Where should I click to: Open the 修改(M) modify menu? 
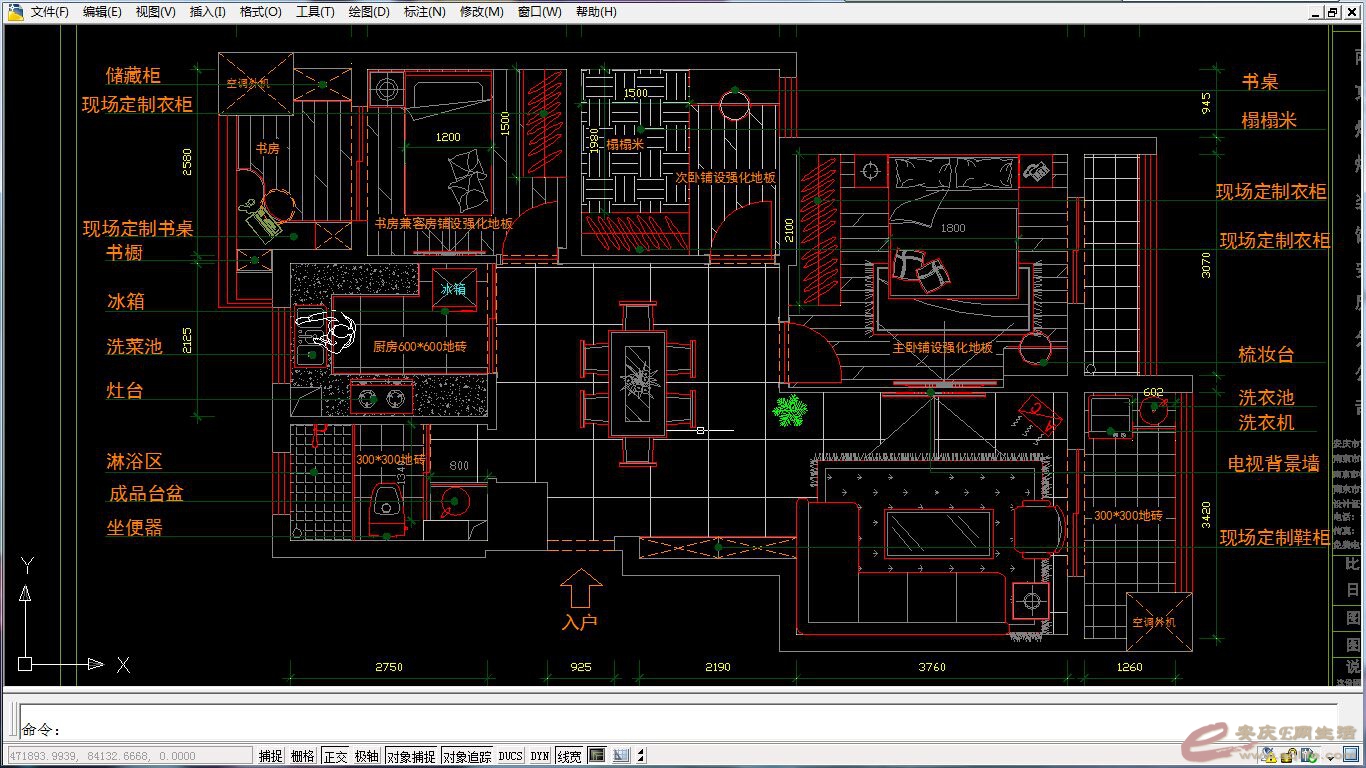[481, 12]
